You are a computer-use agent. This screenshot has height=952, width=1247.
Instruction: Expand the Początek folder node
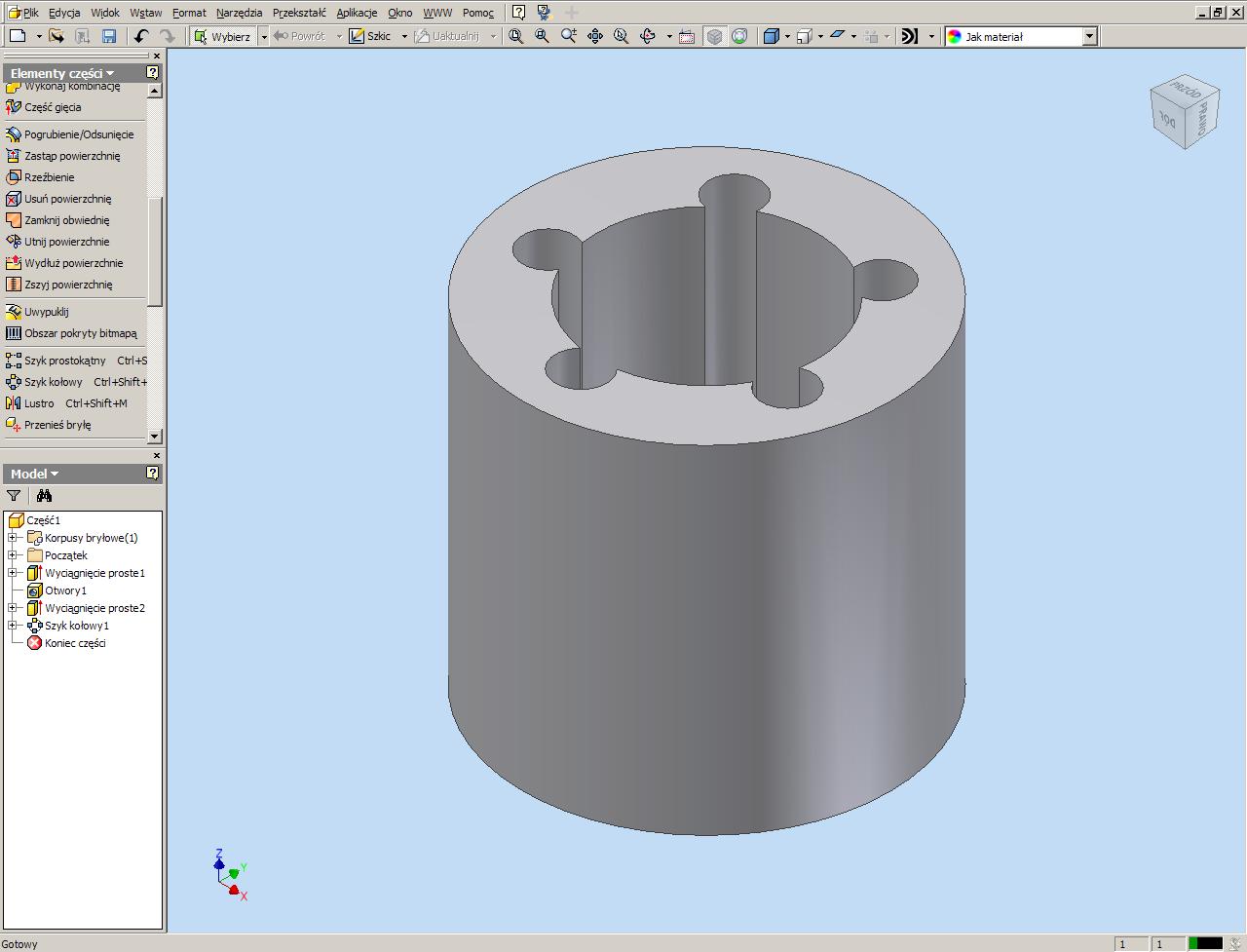point(13,555)
